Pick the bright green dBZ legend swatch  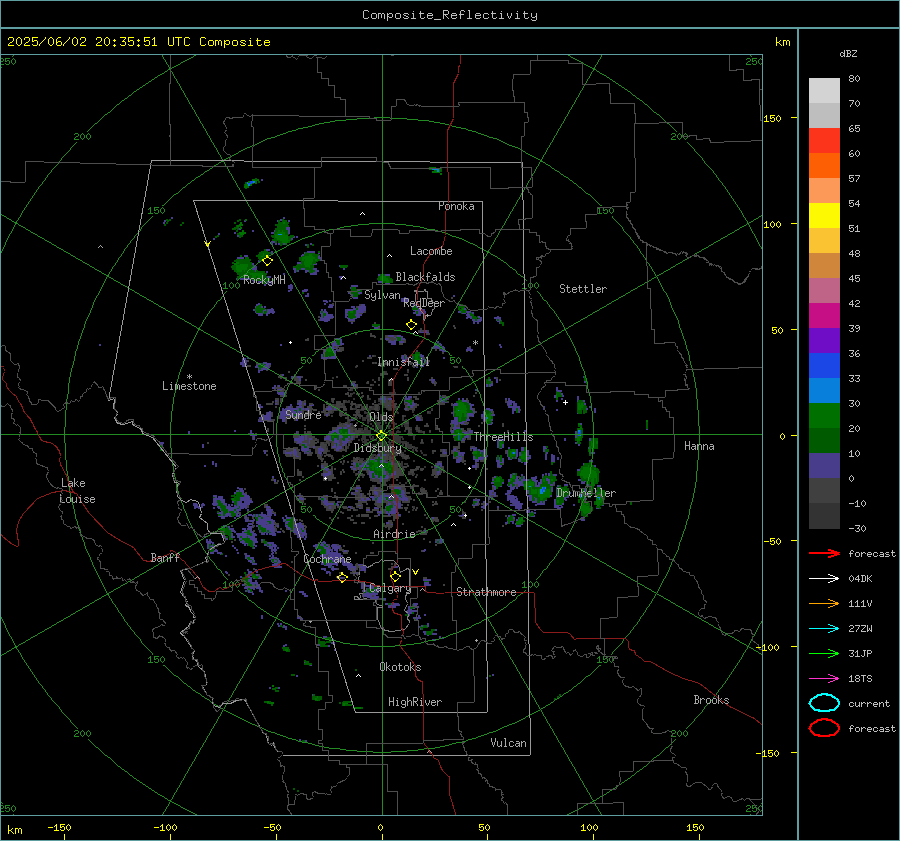pos(824,415)
